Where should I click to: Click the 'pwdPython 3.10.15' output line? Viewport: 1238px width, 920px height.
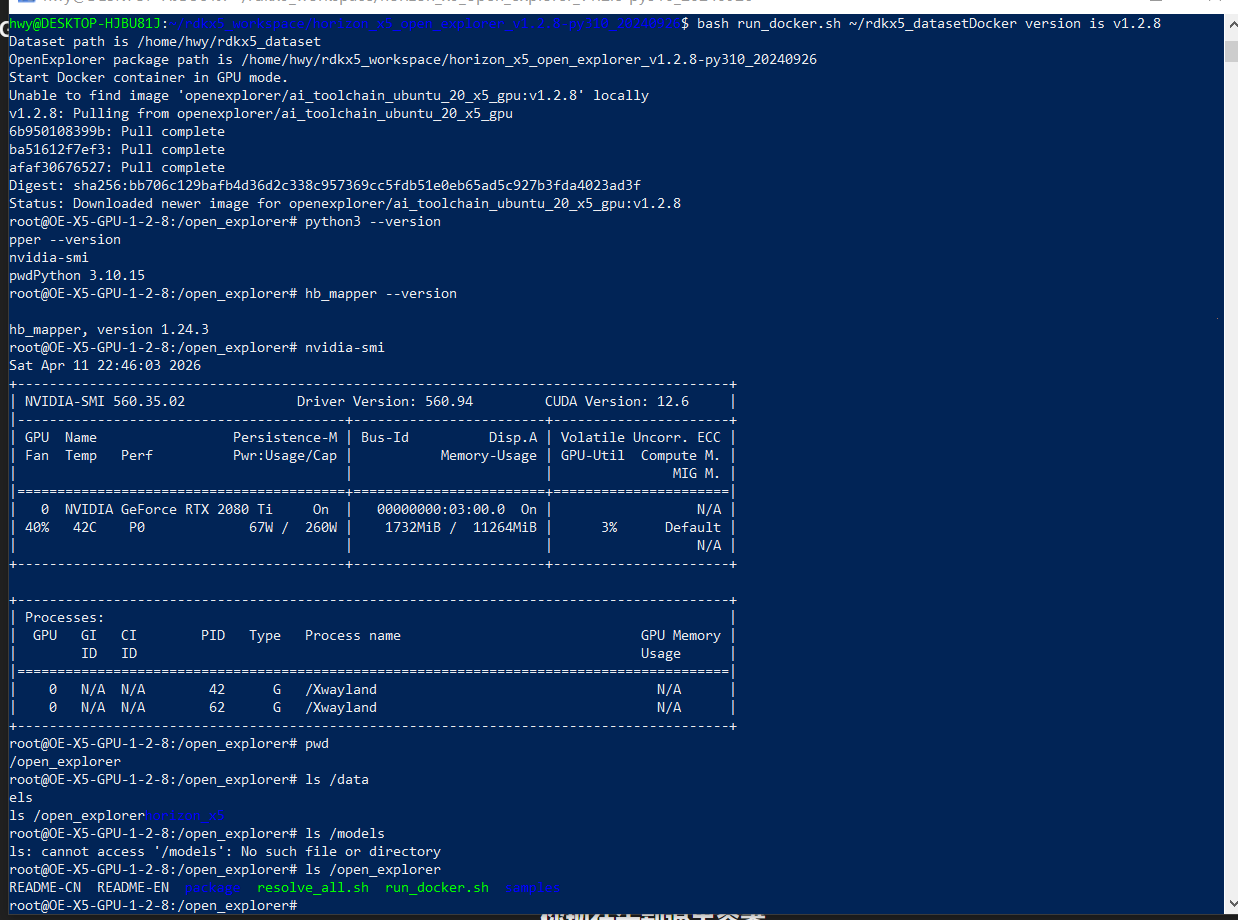77,275
